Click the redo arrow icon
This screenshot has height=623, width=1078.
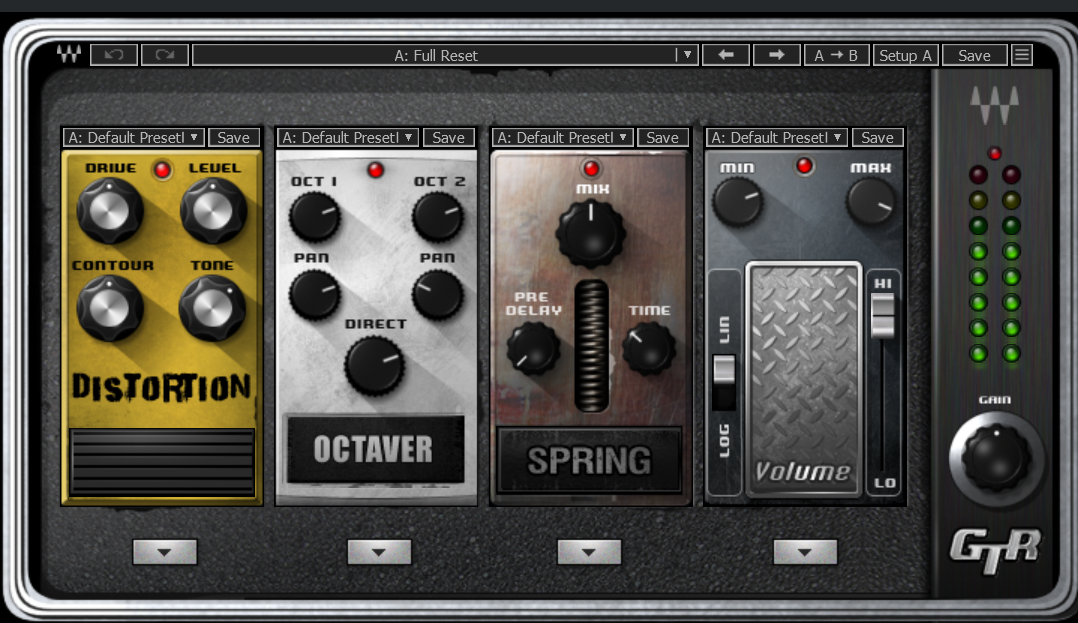coord(165,55)
